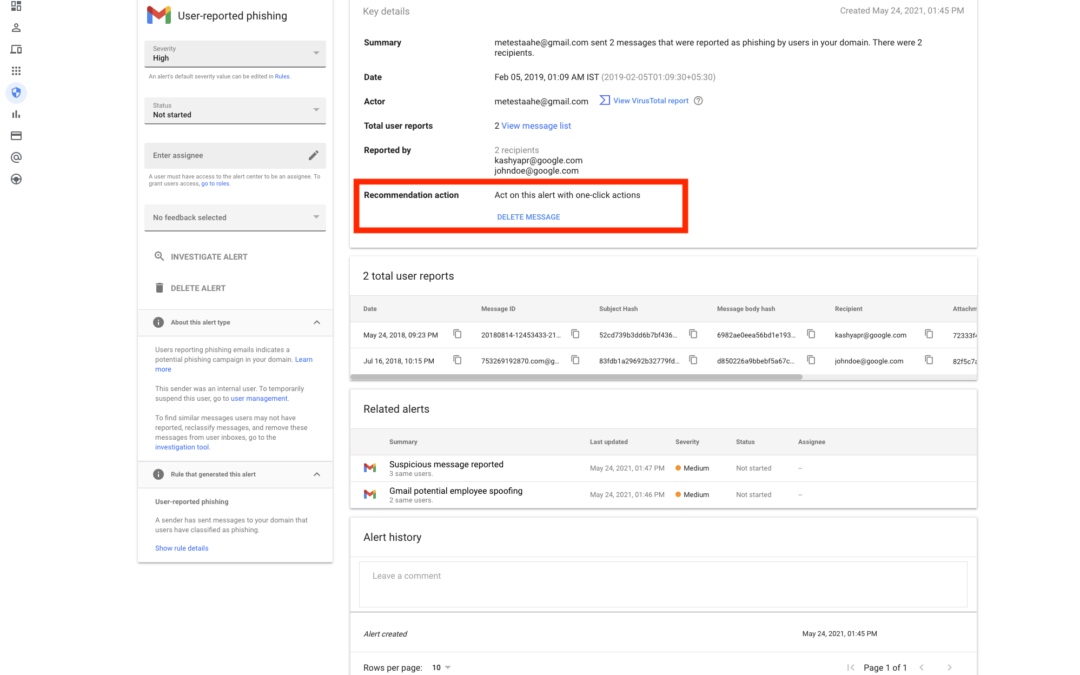Copy message body hash d850226a9bbebf5a67c
The image size is (1080, 675).
click(x=811, y=360)
